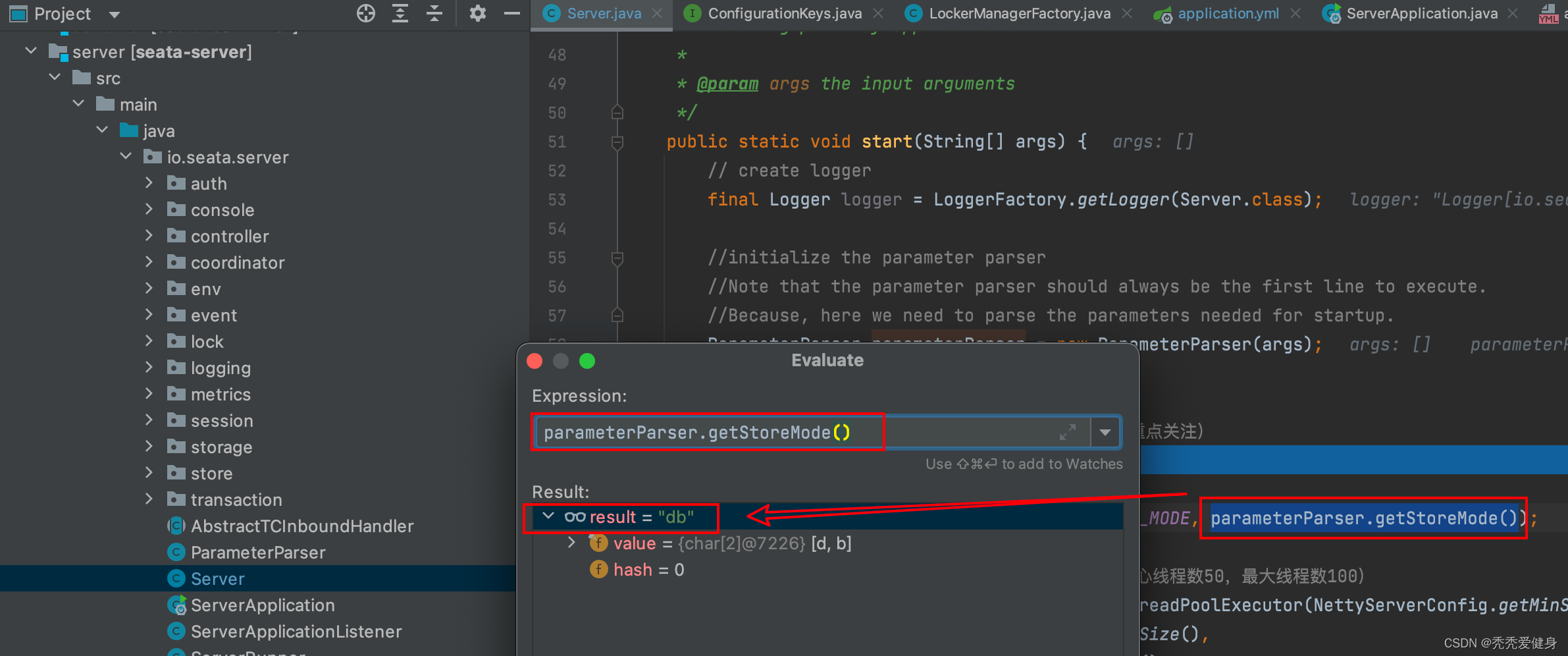Expand the controller package

tap(149, 235)
